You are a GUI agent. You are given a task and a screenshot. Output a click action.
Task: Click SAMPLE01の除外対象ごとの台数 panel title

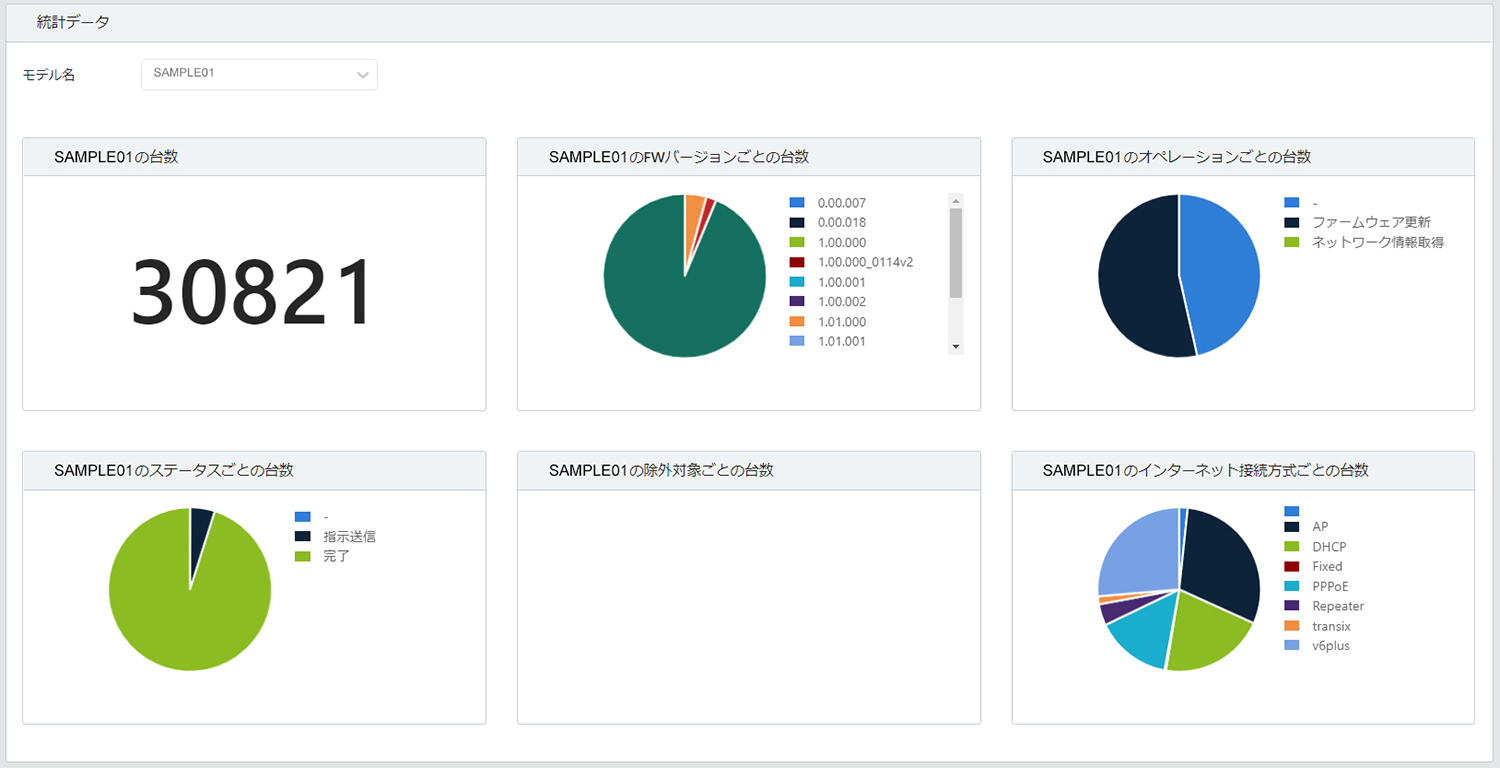coord(661,470)
